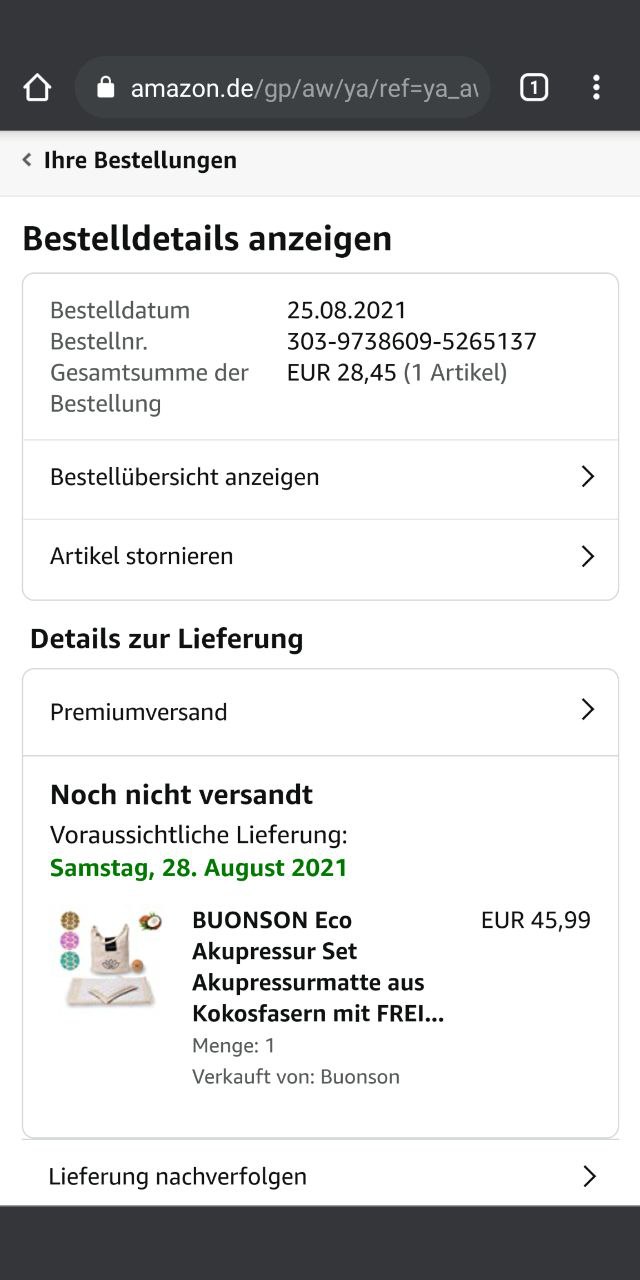Click the arrow next to Lieferung nachverfolgen
Image resolution: width=640 pixels, height=1280 pixels.
[x=589, y=1176]
